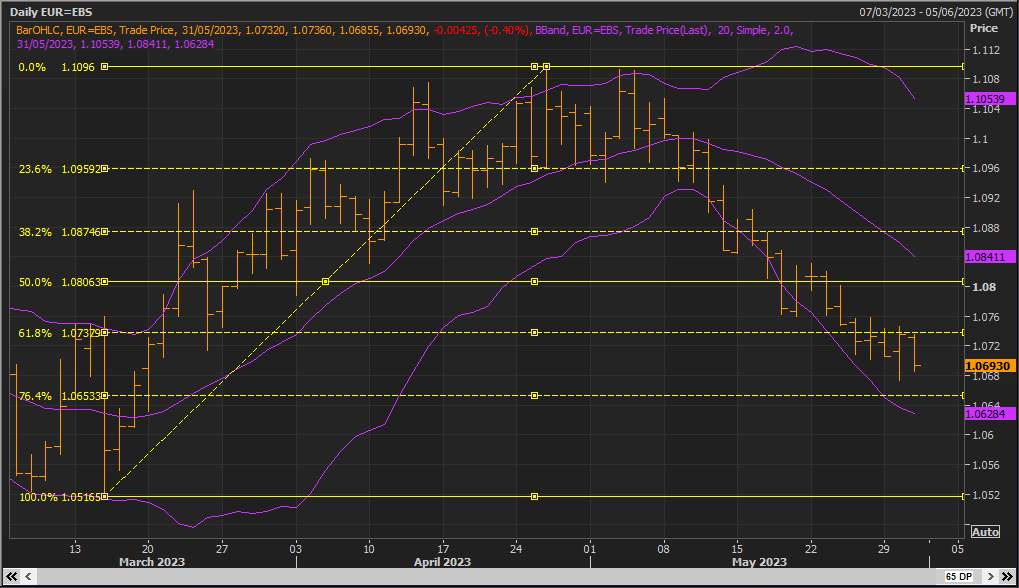1019x588 pixels.
Task: Click the handle where the trendline crosses the 50.0% line
Action: click(326, 282)
